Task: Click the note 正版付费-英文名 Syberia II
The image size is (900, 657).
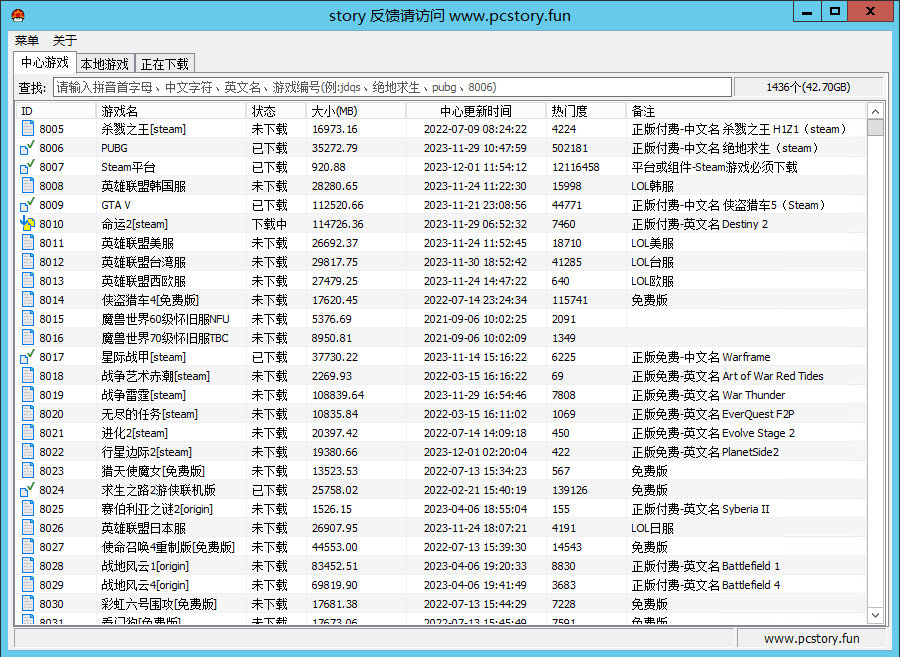Action: (x=700, y=509)
